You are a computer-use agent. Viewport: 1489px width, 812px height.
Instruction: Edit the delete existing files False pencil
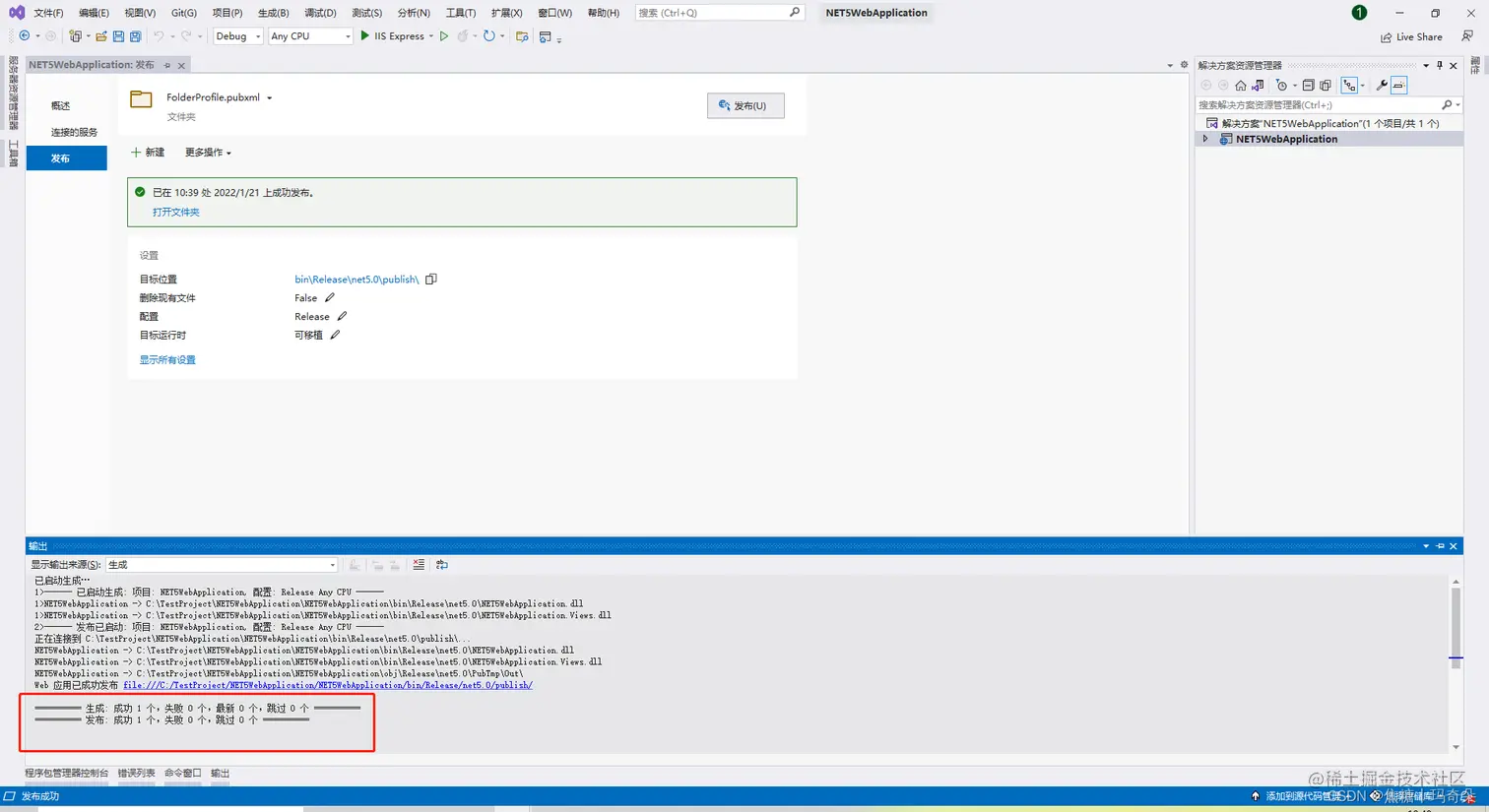pos(330,297)
